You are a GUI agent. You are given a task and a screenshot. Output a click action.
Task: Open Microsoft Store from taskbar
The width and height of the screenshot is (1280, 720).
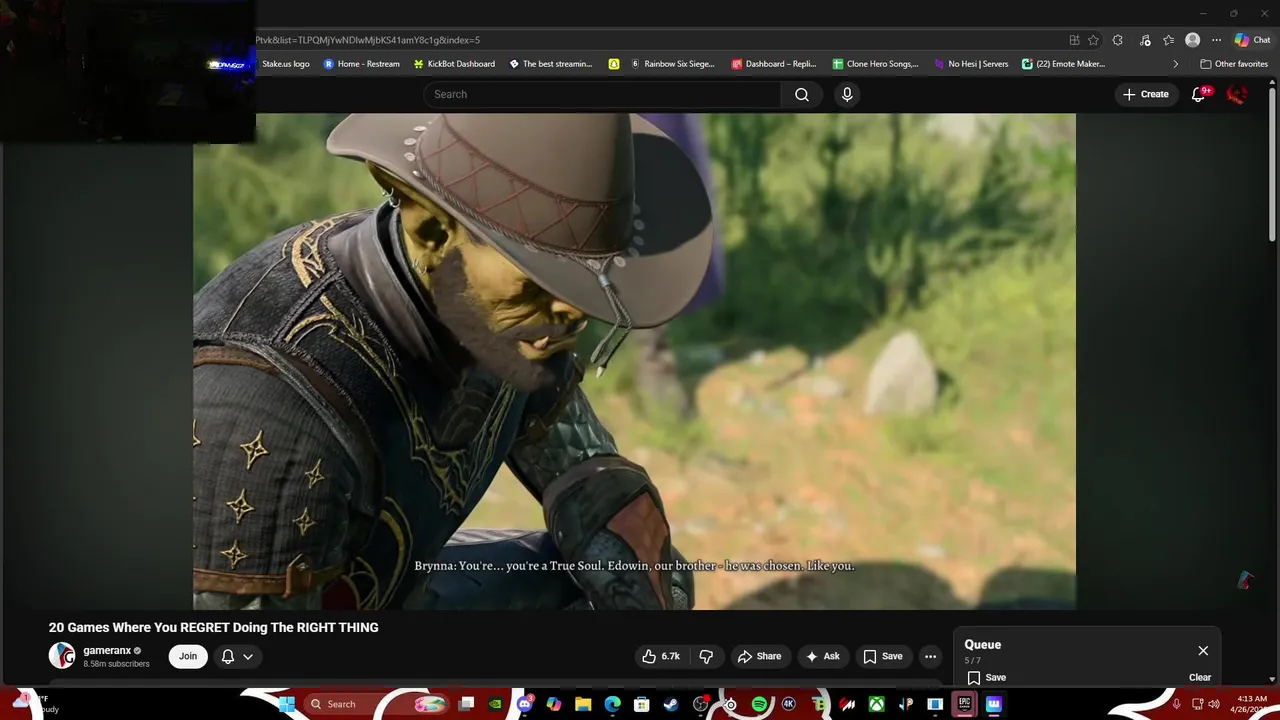[x=642, y=704]
